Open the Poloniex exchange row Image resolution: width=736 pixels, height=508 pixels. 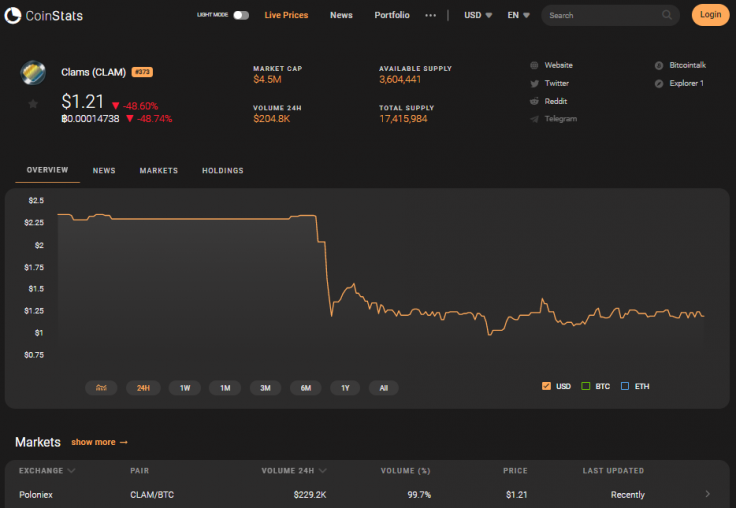367,494
